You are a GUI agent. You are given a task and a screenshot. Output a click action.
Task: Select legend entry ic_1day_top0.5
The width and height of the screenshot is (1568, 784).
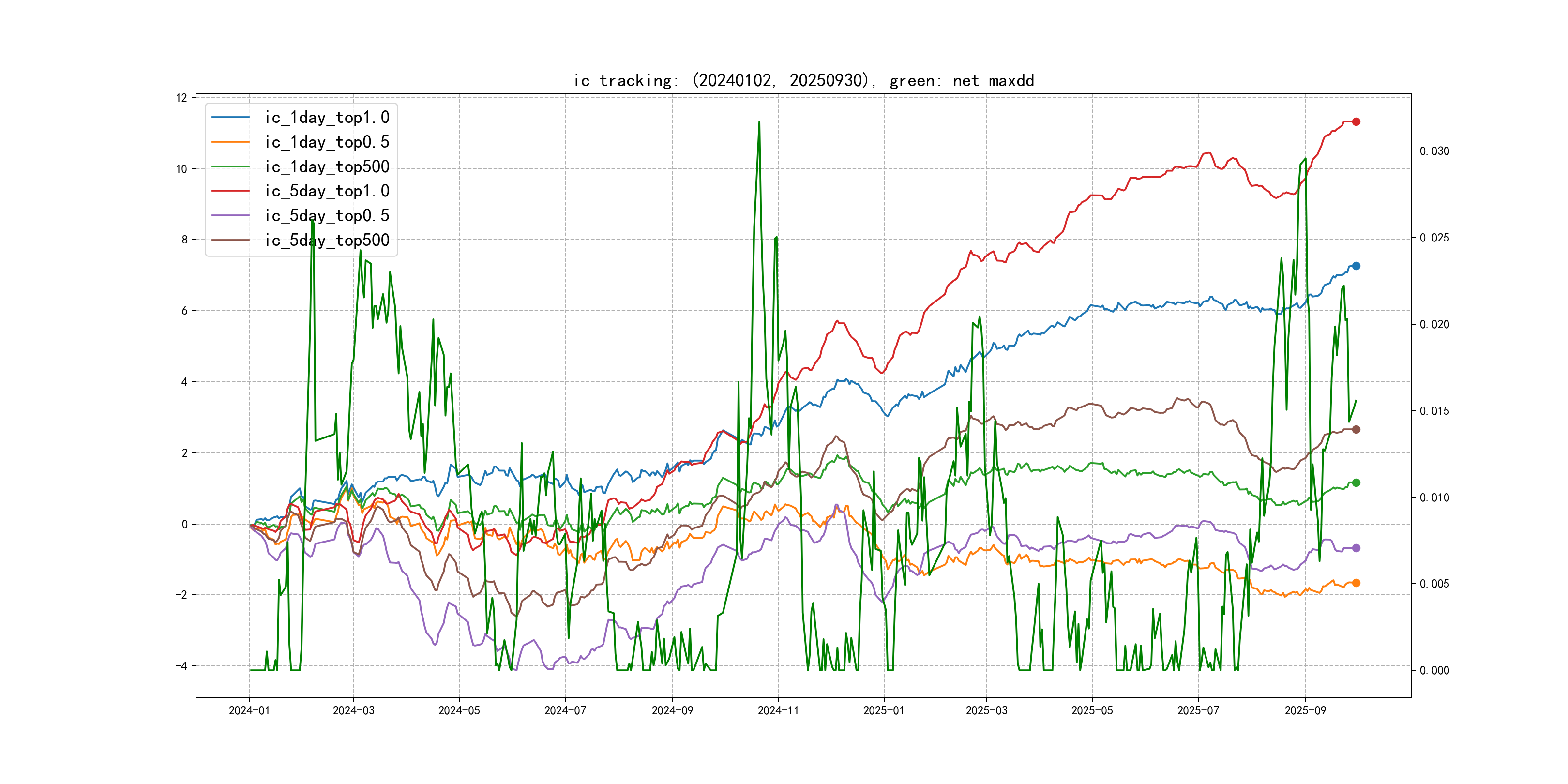327,142
